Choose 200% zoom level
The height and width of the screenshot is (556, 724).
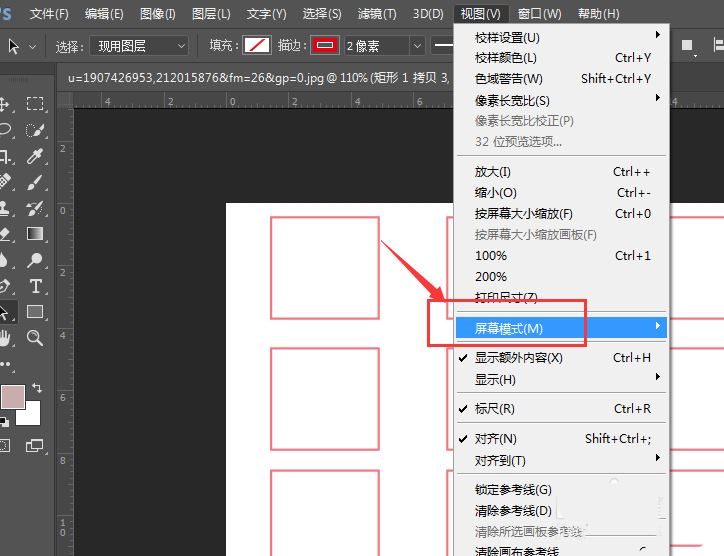point(561,276)
